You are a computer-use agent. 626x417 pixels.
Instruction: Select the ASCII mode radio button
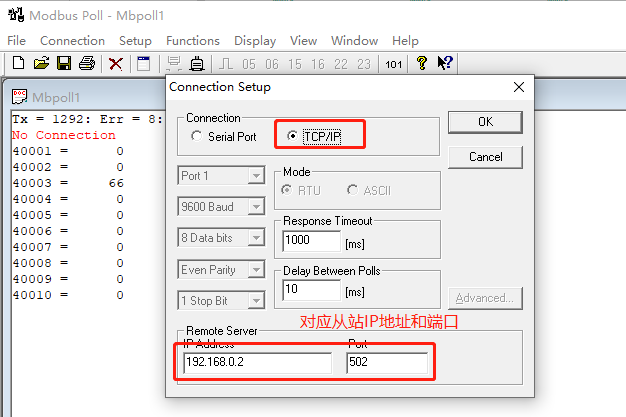coord(352,190)
